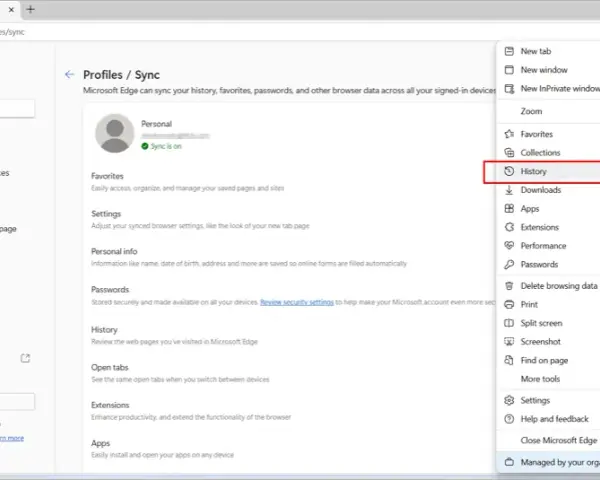Click the Review security settings link
This screenshot has height=480, width=600.
297,302
